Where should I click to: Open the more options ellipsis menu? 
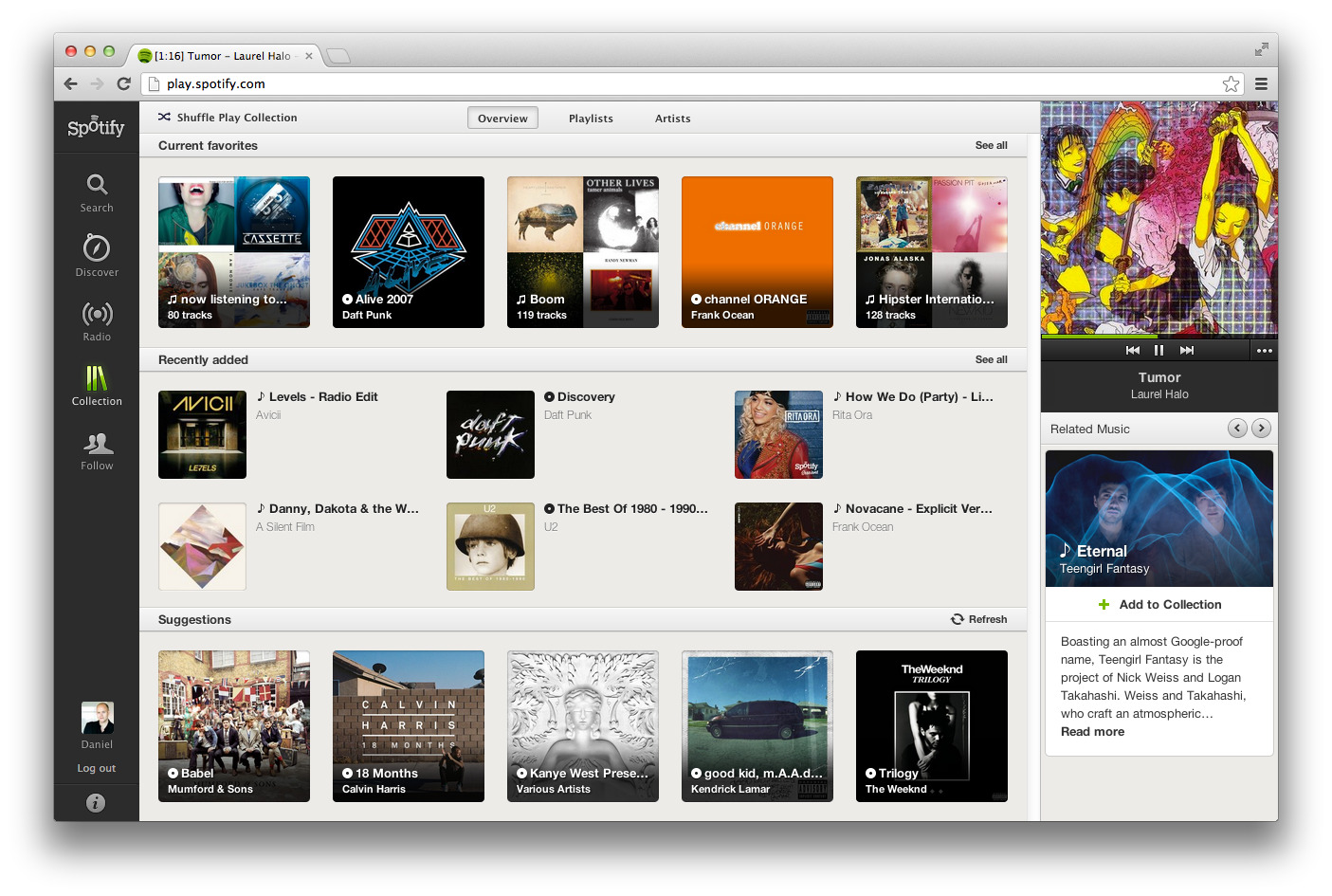pyautogui.click(x=1264, y=350)
